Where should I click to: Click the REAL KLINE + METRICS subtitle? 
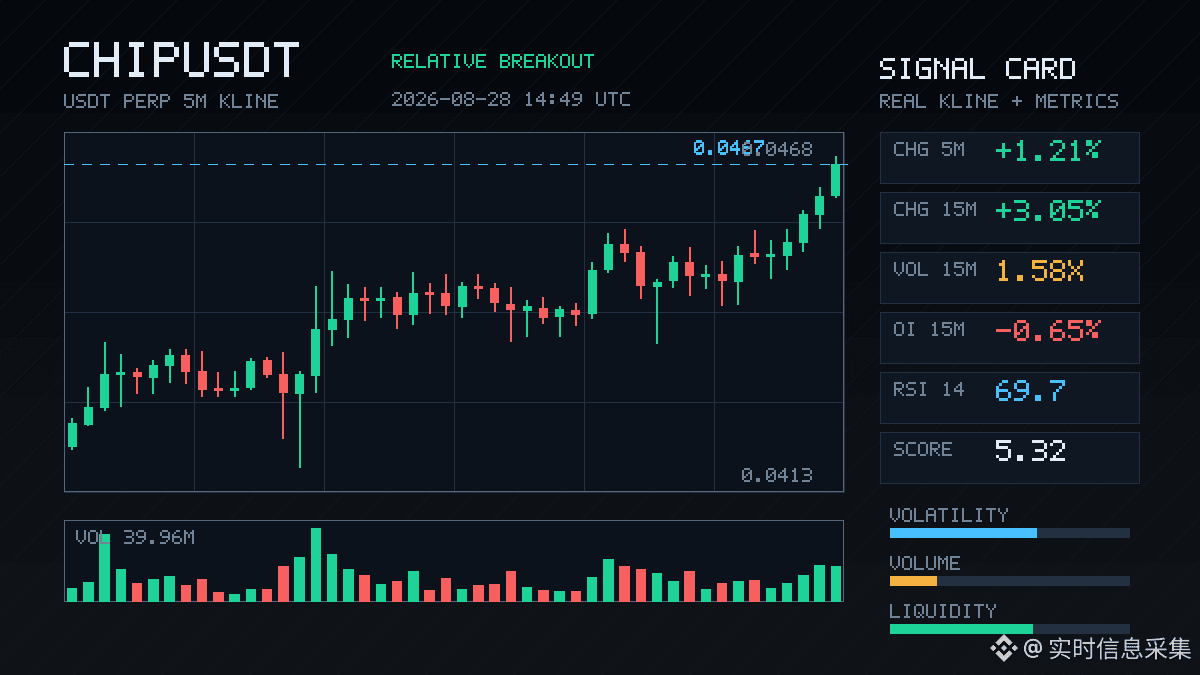coord(999,101)
